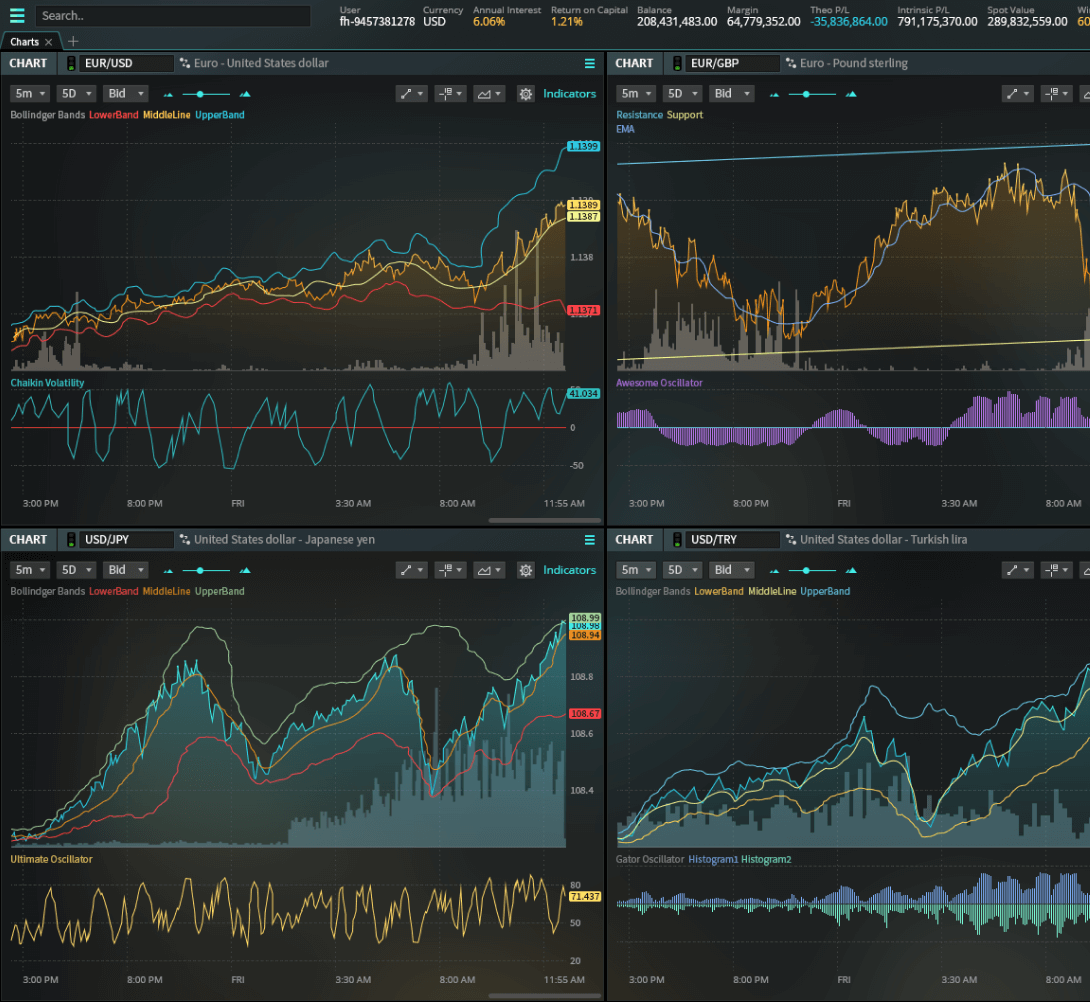Image resolution: width=1090 pixels, height=1002 pixels.
Task: Click zoom in icon on USD/TRY chart
Action: (x=851, y=570)
